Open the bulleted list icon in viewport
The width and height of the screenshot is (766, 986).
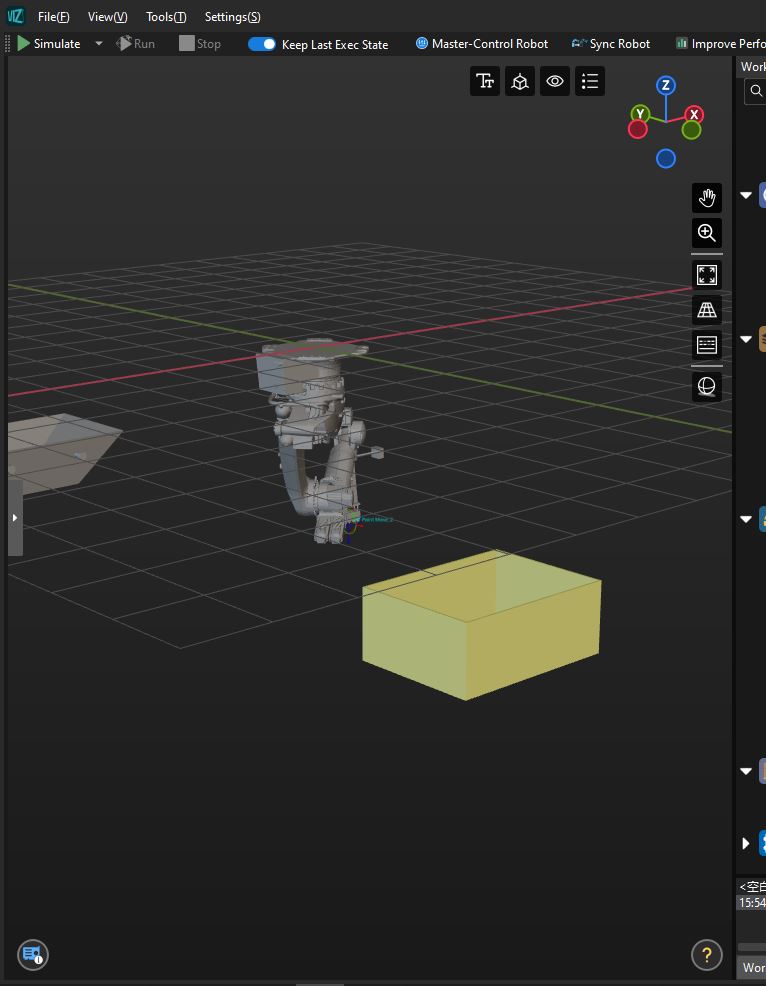(590, 82)
